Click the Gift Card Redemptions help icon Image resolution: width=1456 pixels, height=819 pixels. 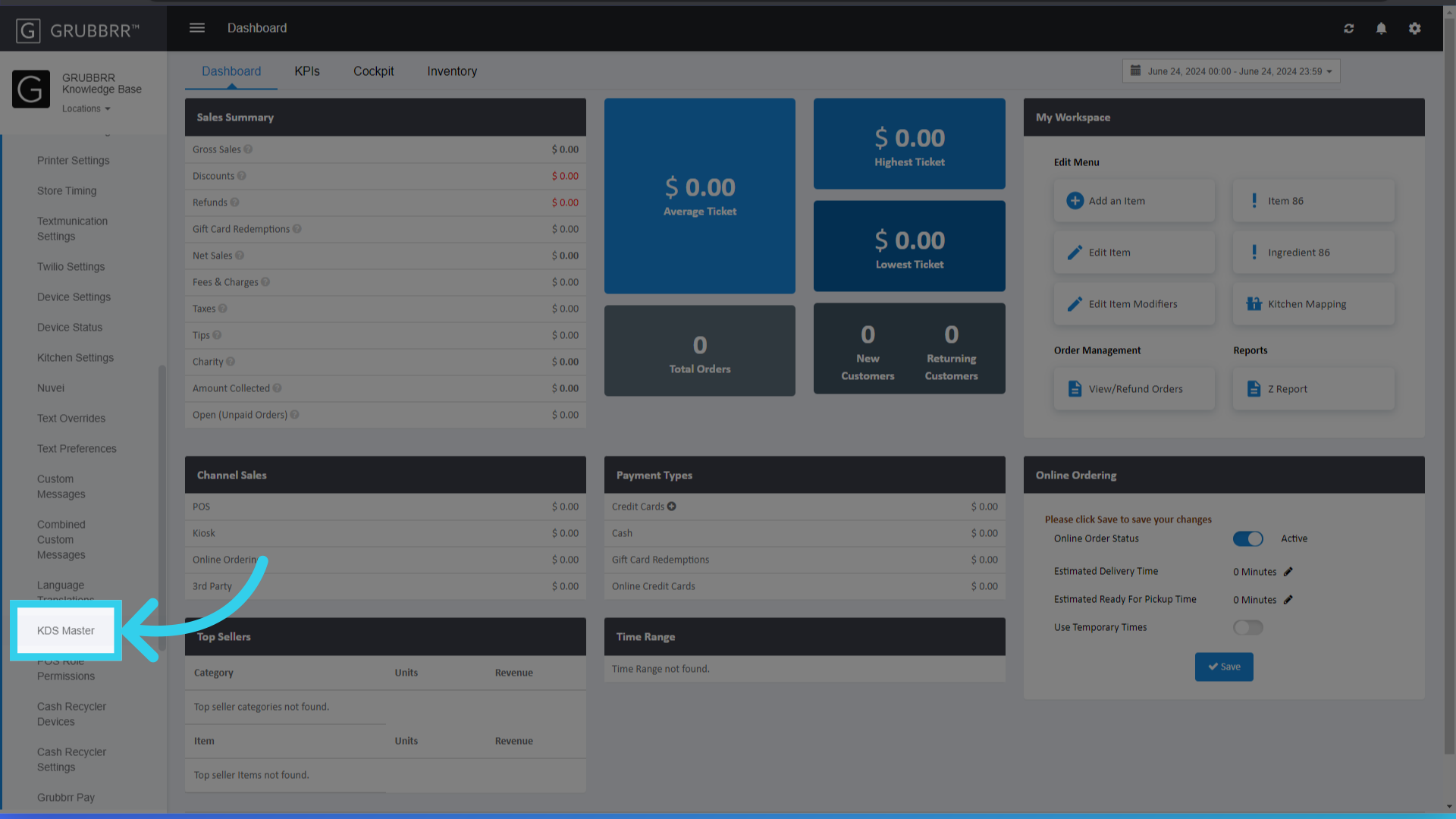[297, 229]
